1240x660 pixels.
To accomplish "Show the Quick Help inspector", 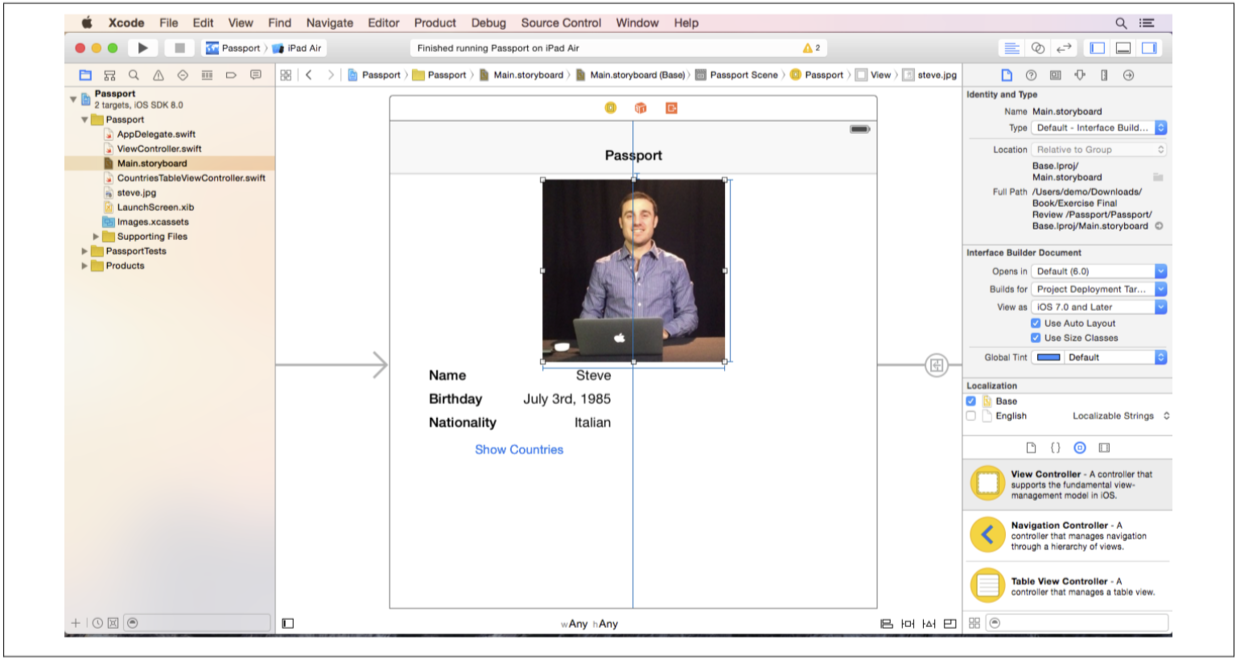I will tap(1031, 75).
